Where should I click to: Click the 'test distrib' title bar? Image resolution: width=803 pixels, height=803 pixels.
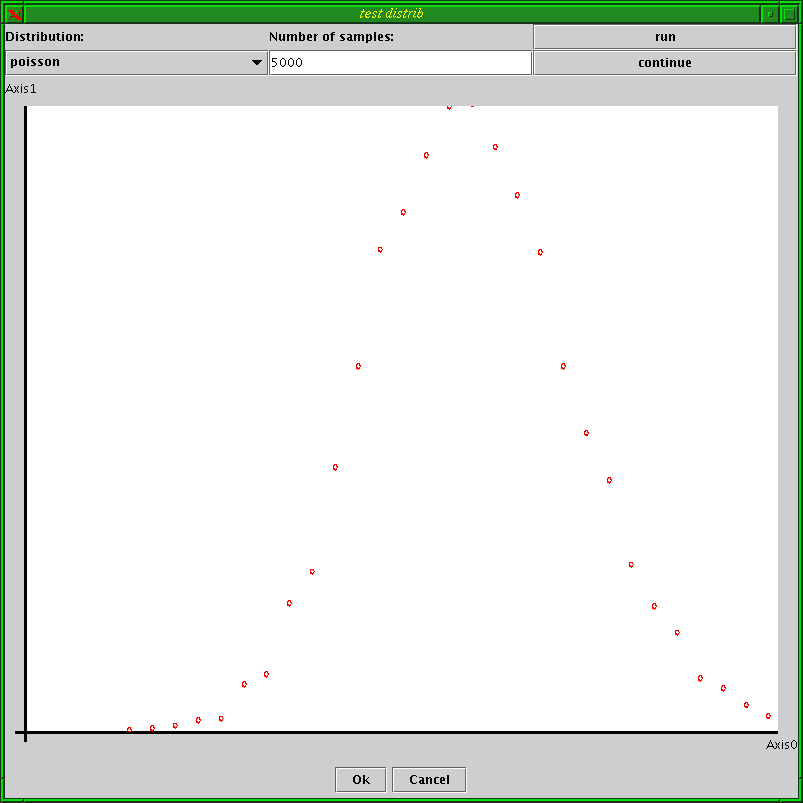click(391, 14)
